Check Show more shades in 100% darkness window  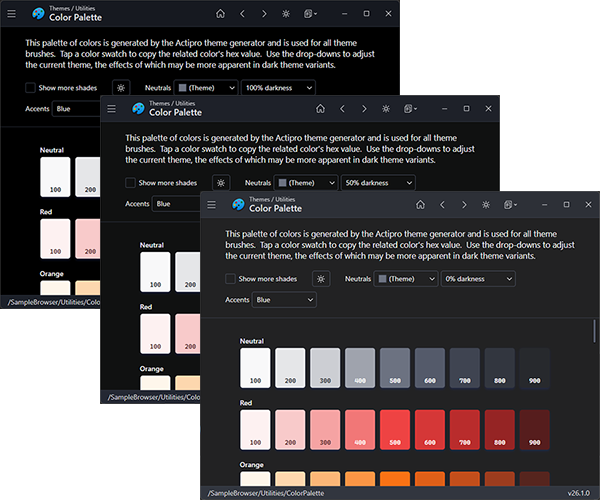31,88
